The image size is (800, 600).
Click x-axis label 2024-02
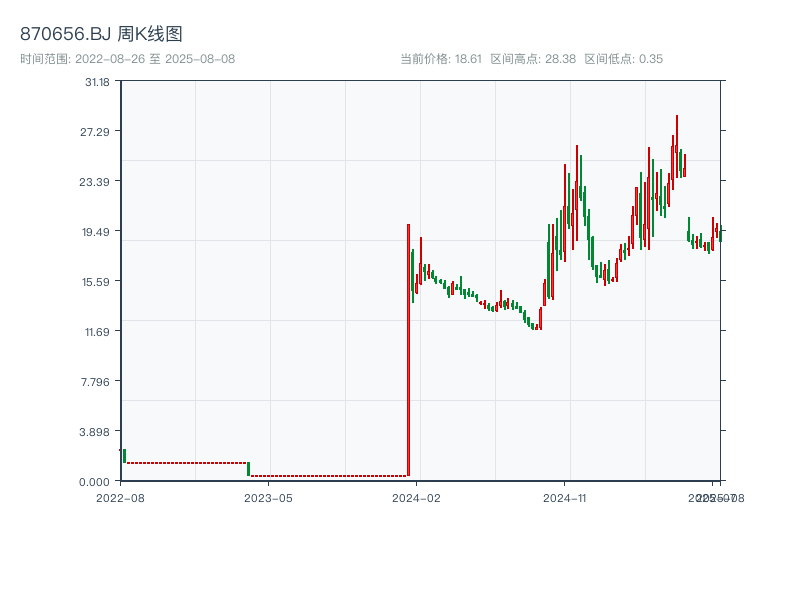click(x=416, y=498)
